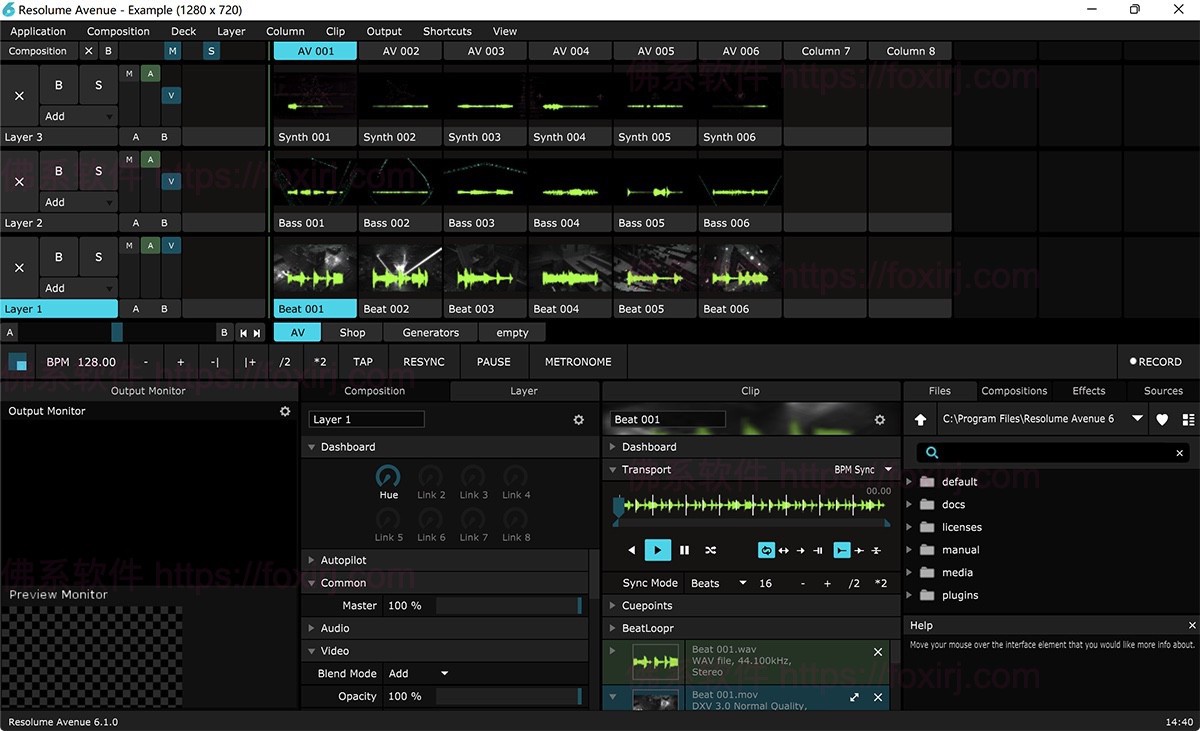Screen dimensions: 1200x731
Task: Open the Composition menu
Action: click(x=117, y=31)
